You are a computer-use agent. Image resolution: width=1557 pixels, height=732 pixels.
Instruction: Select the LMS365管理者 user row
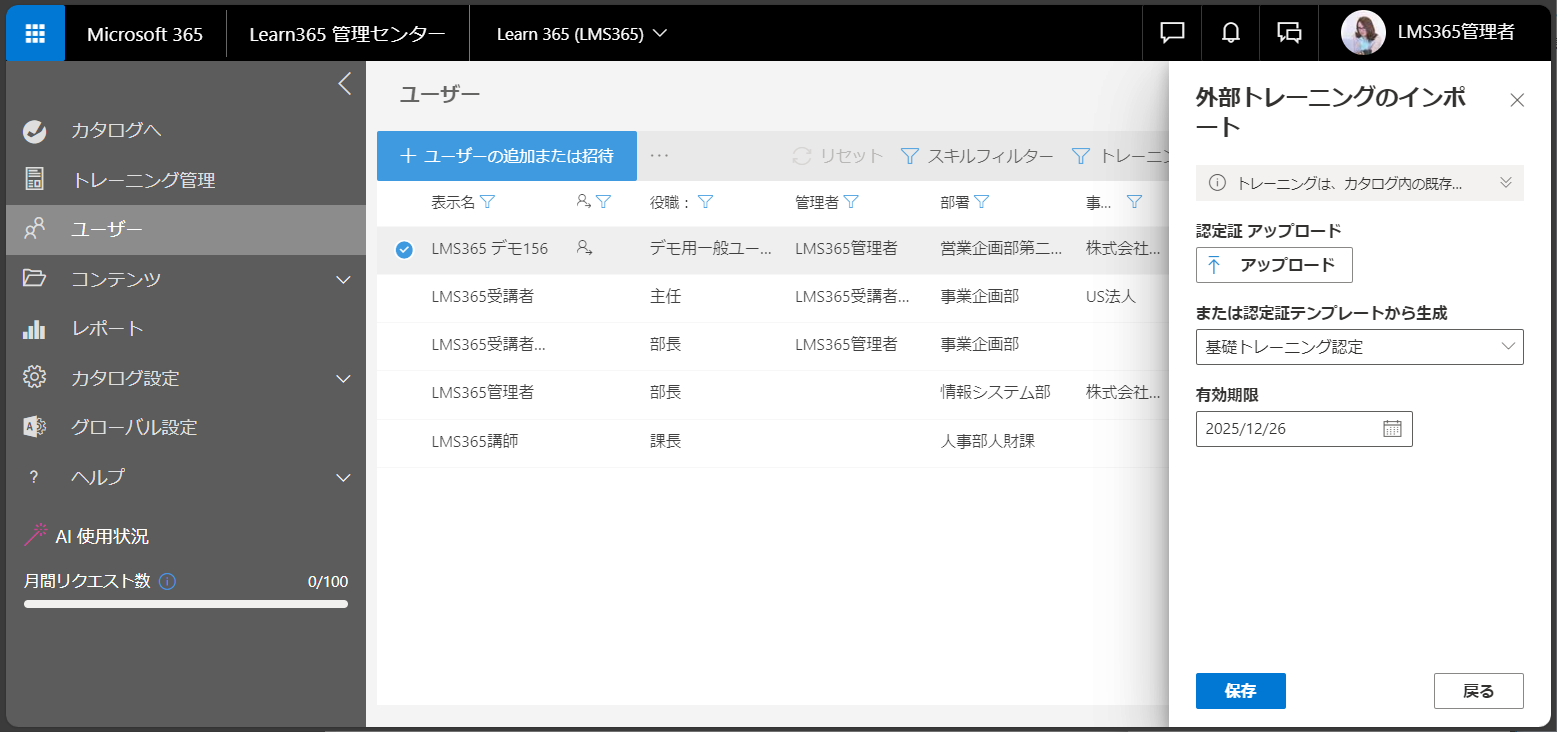772,394
